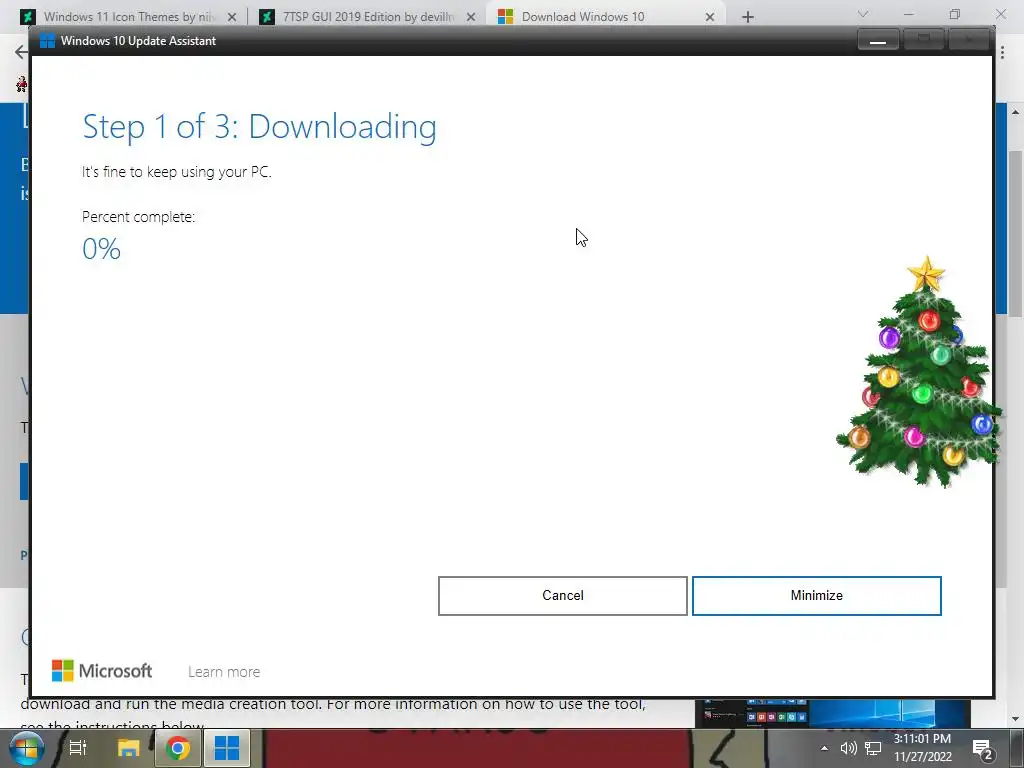Image resolution: width=1024 pixels, height=768 pixels.
Task: Open Task View on the taskbar
Action: [x=78, y=748]
